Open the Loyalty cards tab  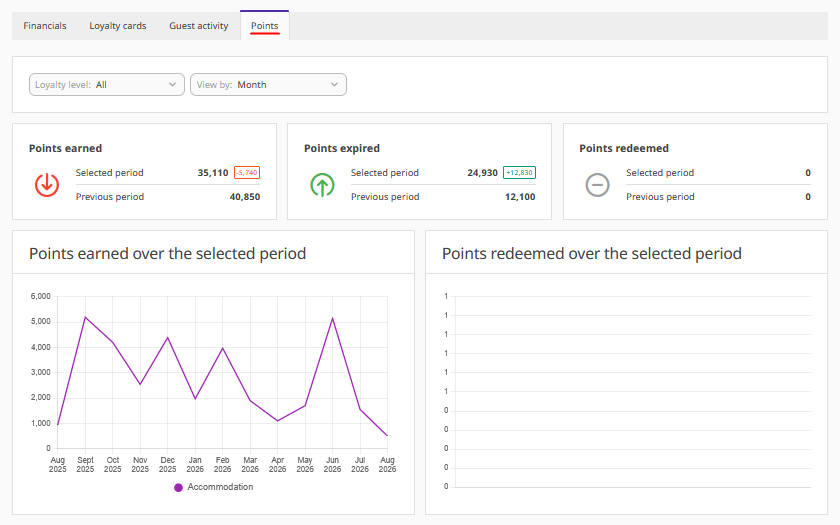click(x=118, y=26)
